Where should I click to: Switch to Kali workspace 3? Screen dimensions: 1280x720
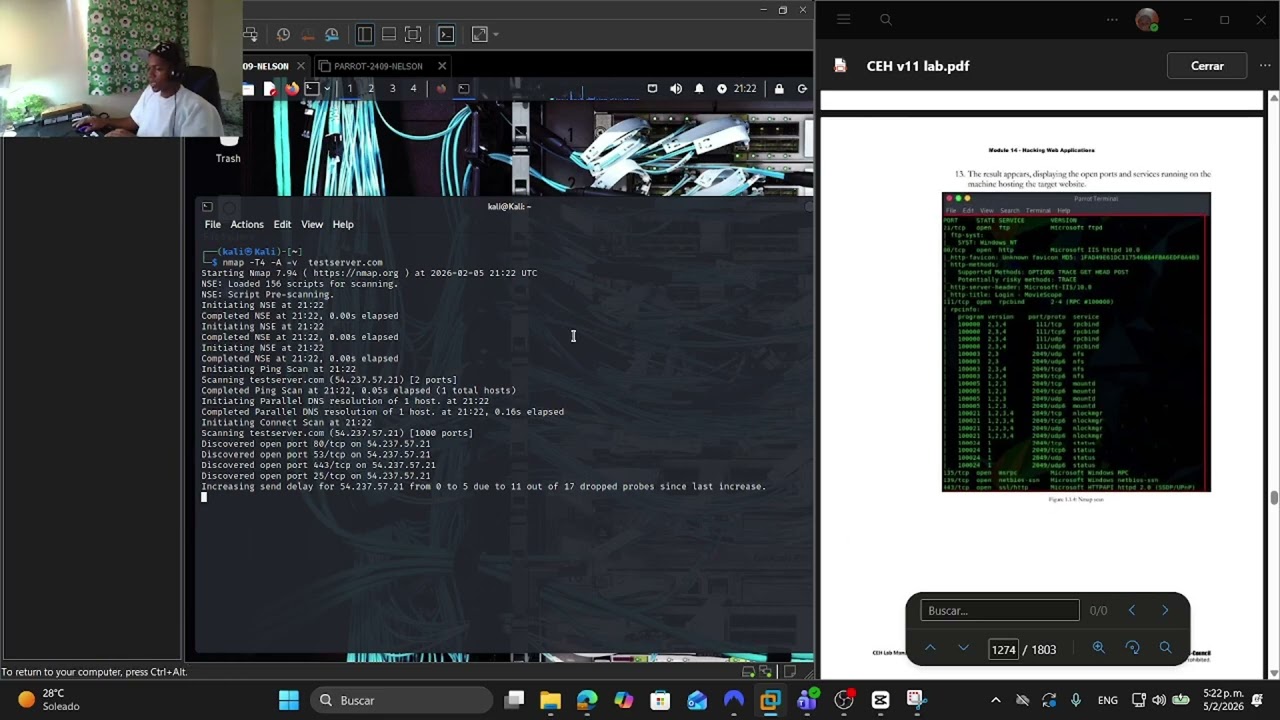pyautogui.click(x=392, y=89)
